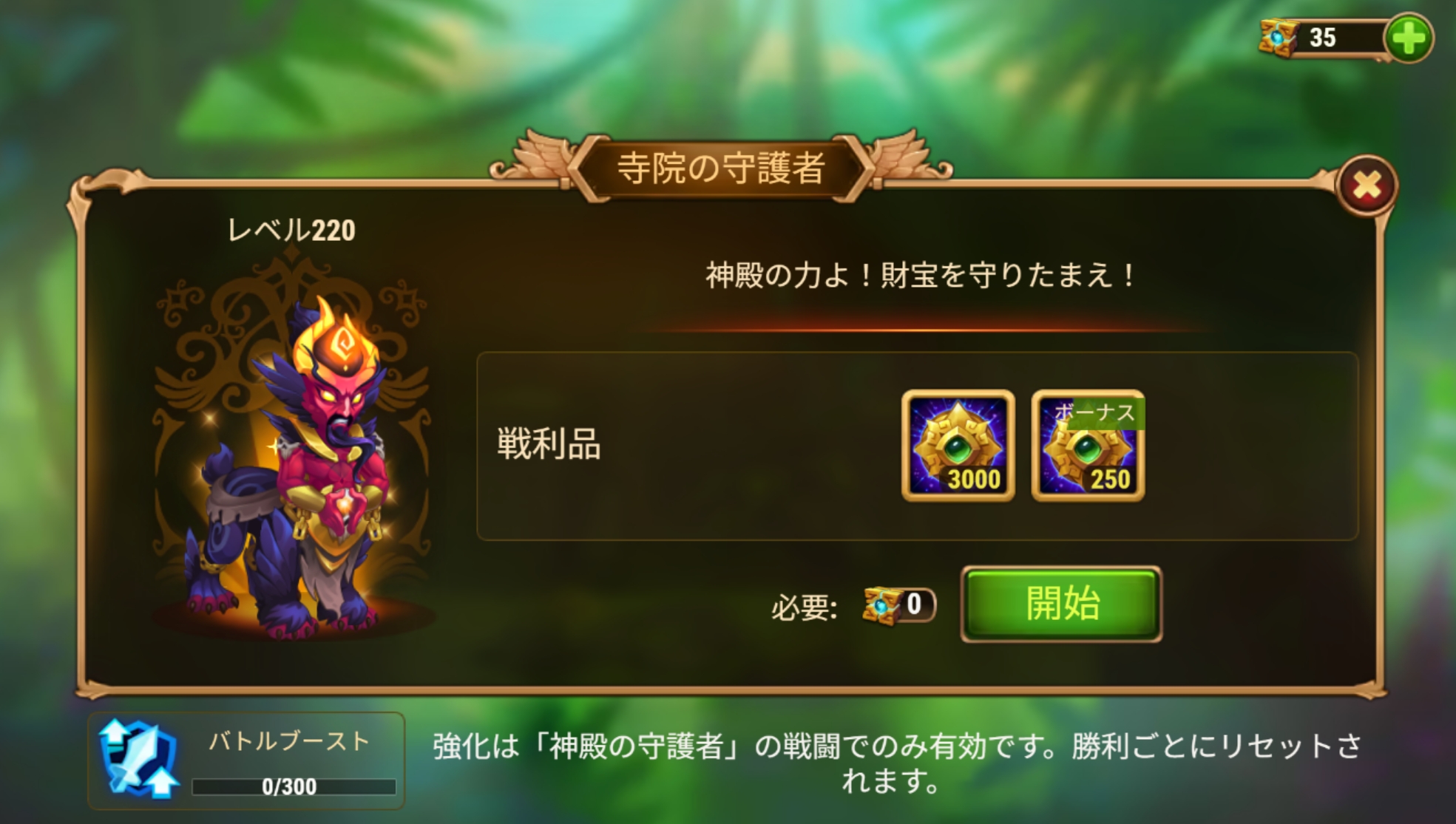Viewport: 1456px width, 824px height.
Task: Open the バトルブースト battle boost icon
Action: [139, 760]
